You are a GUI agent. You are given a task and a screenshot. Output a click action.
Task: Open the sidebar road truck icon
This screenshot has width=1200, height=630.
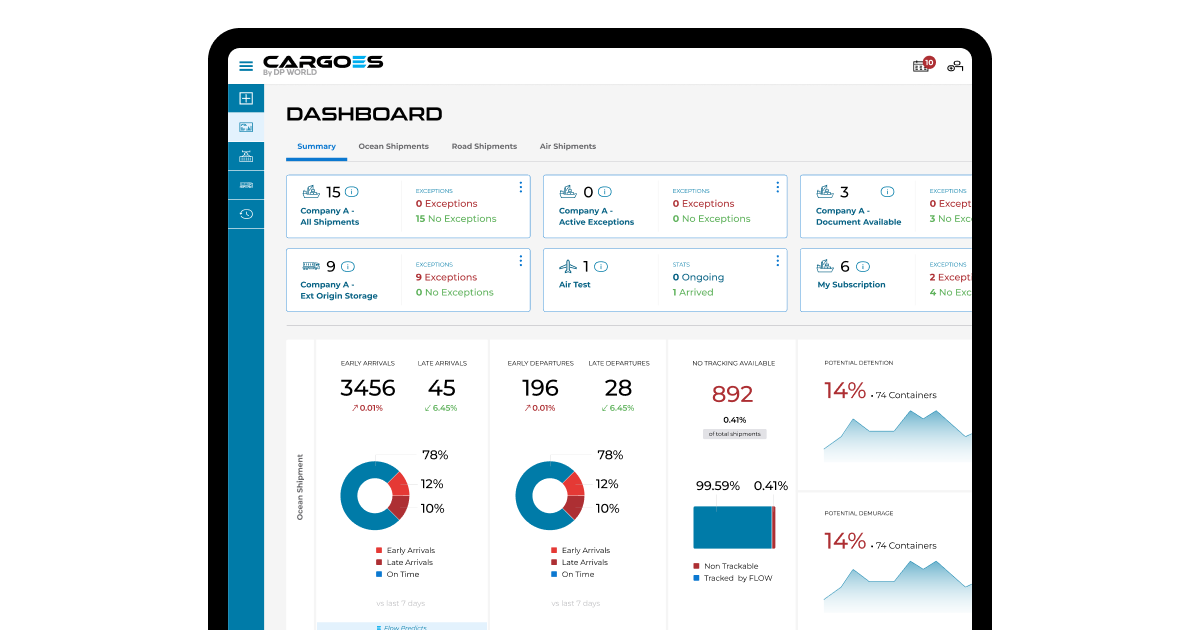click(246, 185)
